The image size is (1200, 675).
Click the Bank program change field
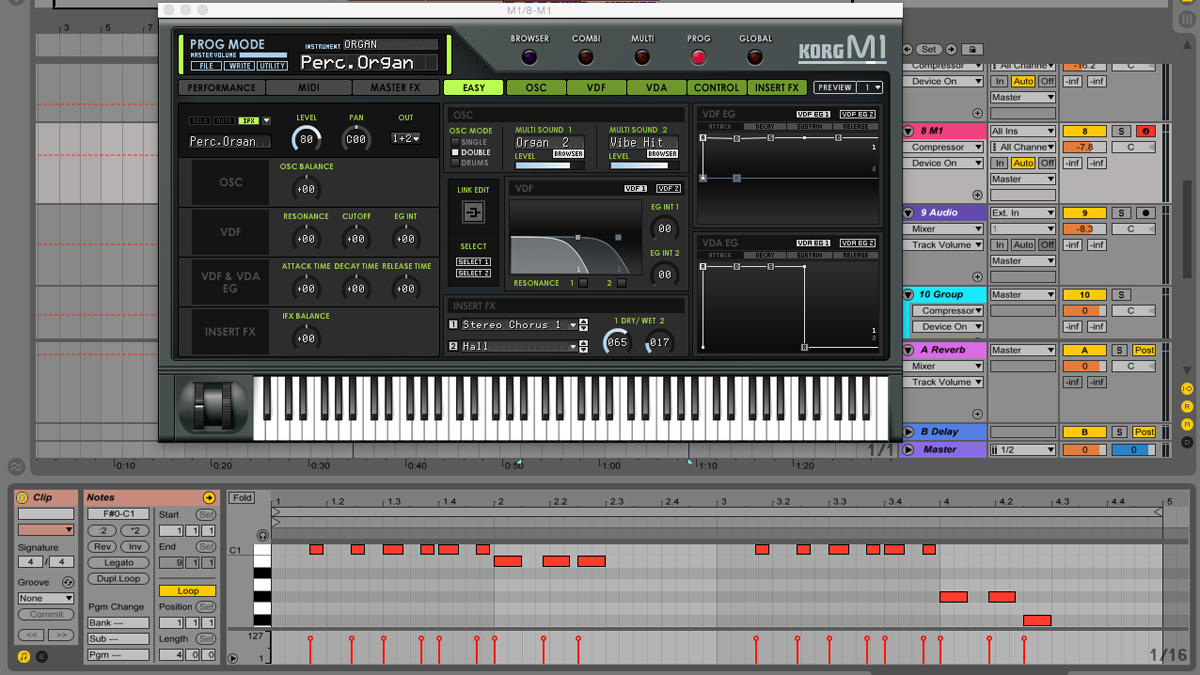tap(118, 623)
